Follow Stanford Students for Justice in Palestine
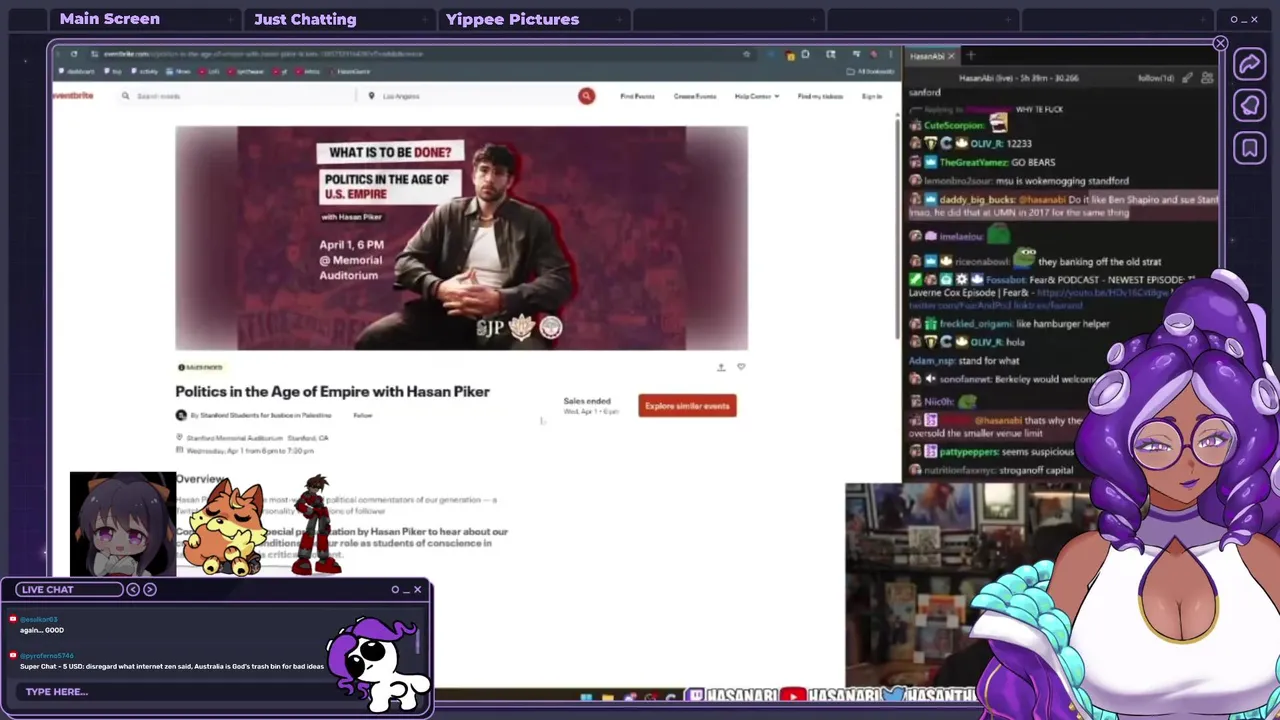The width and height of the screenshot is (1280, 720). [363, 415]
